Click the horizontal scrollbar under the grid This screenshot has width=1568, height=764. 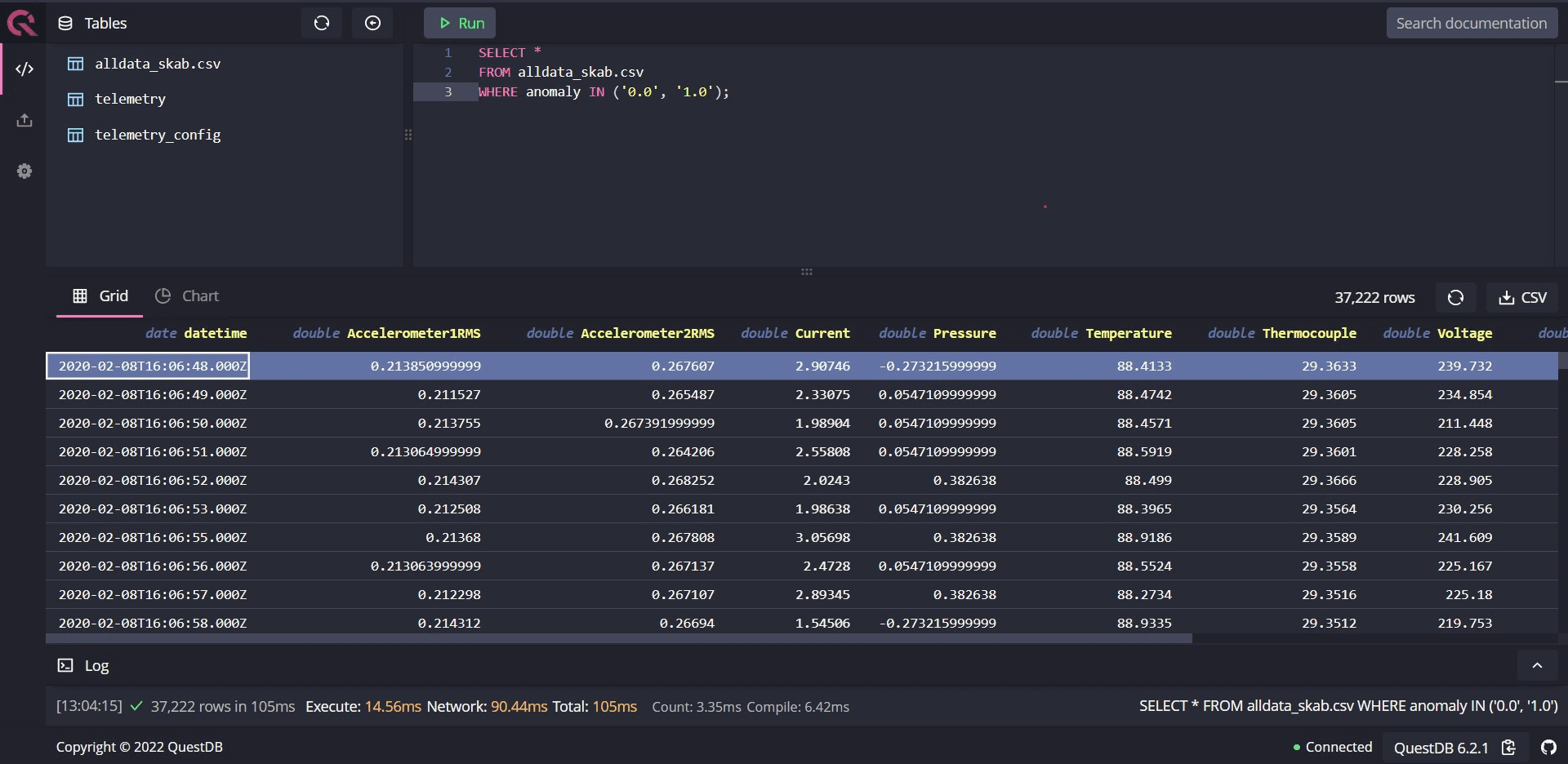tap(619, 638)
